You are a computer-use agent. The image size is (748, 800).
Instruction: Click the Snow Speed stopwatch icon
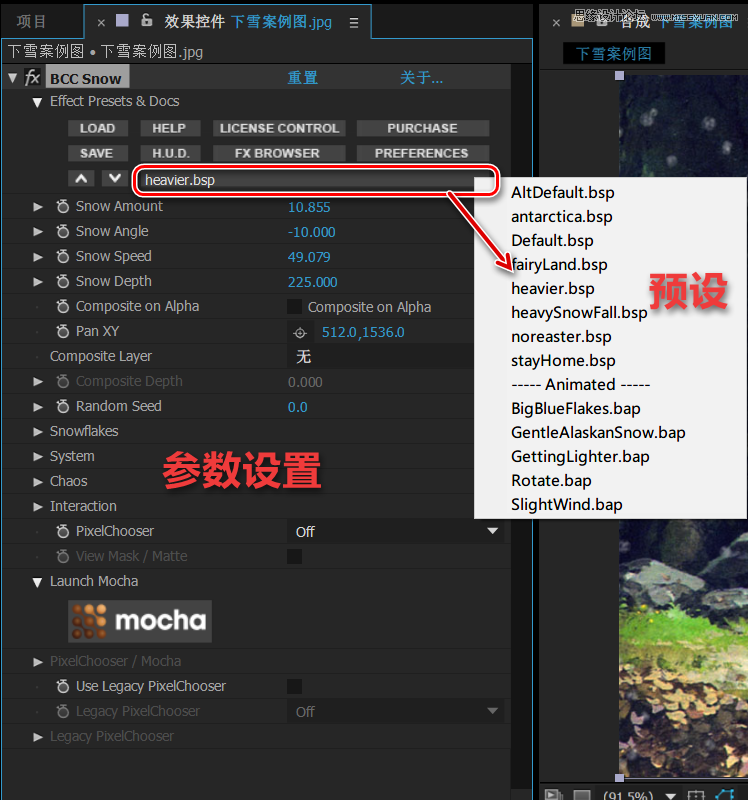(x=62, y=257)
